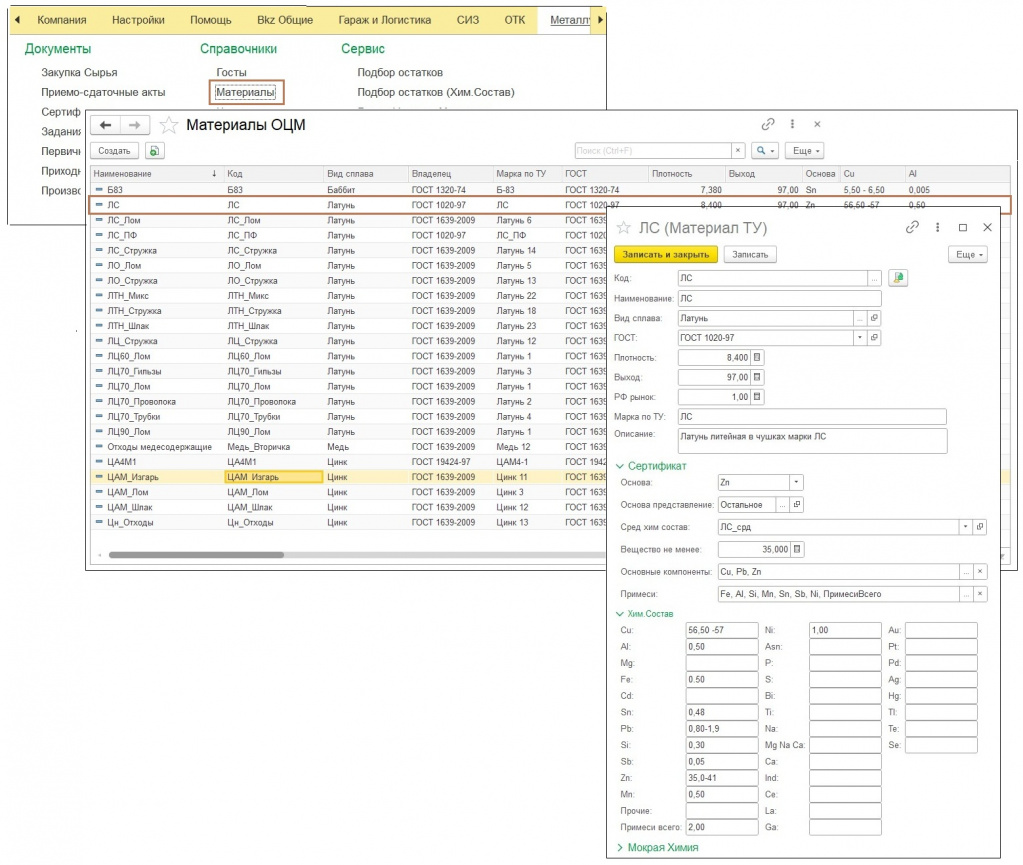Select the ЦАМ_Изгарь row

(x=349, y=477)
